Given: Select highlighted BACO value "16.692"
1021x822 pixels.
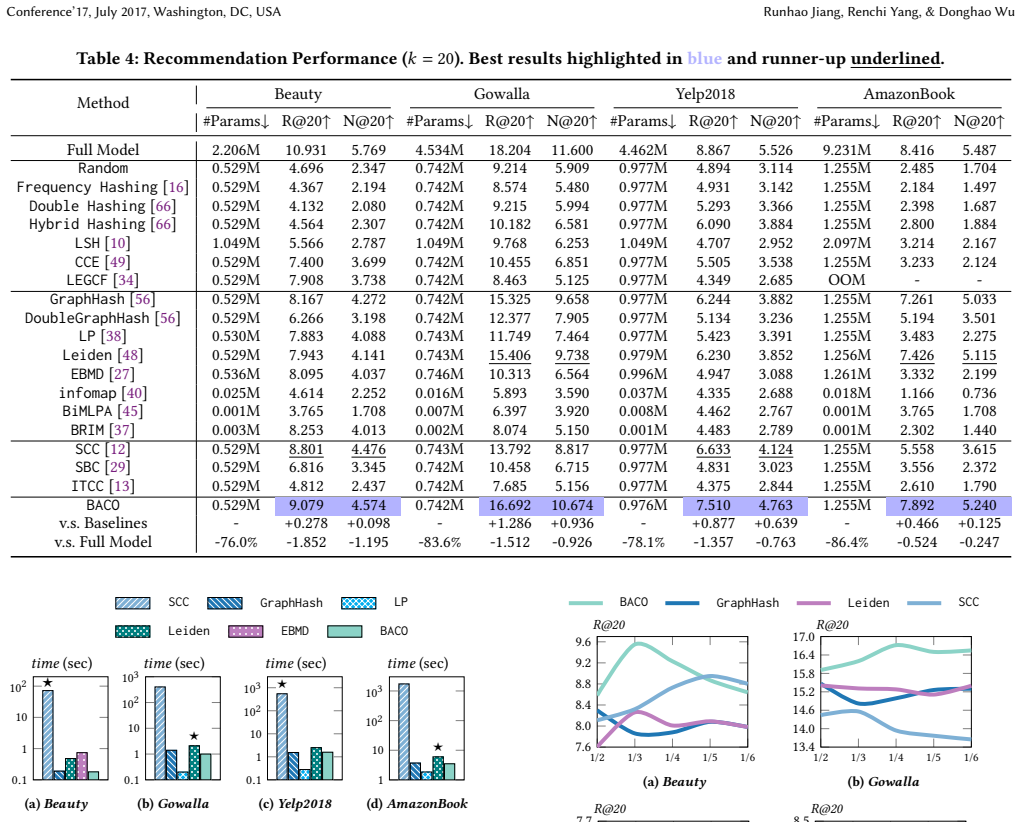Looking at the screenshot, I should 510,505.
